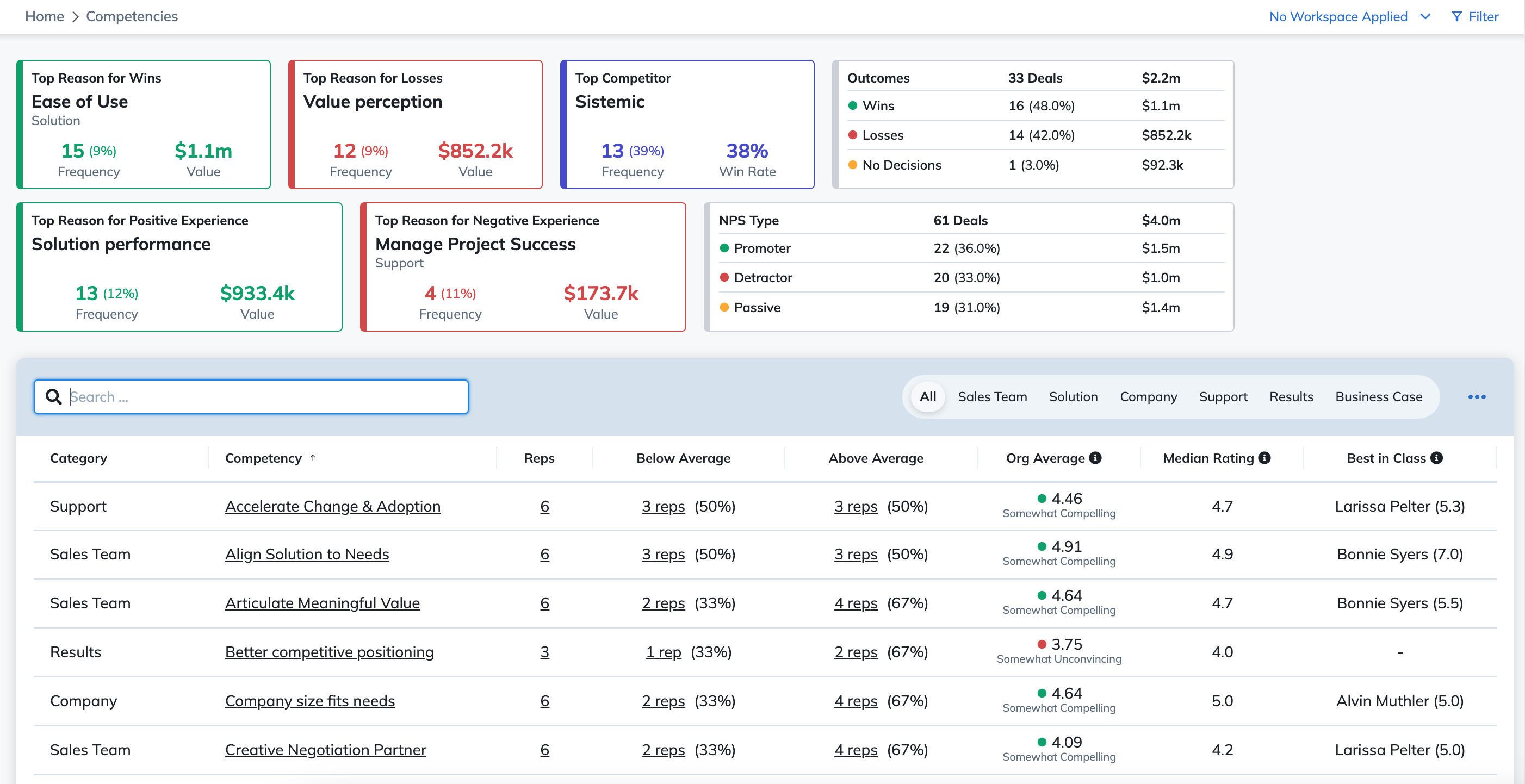Go to Home in breadcrumb

(45, 16)
